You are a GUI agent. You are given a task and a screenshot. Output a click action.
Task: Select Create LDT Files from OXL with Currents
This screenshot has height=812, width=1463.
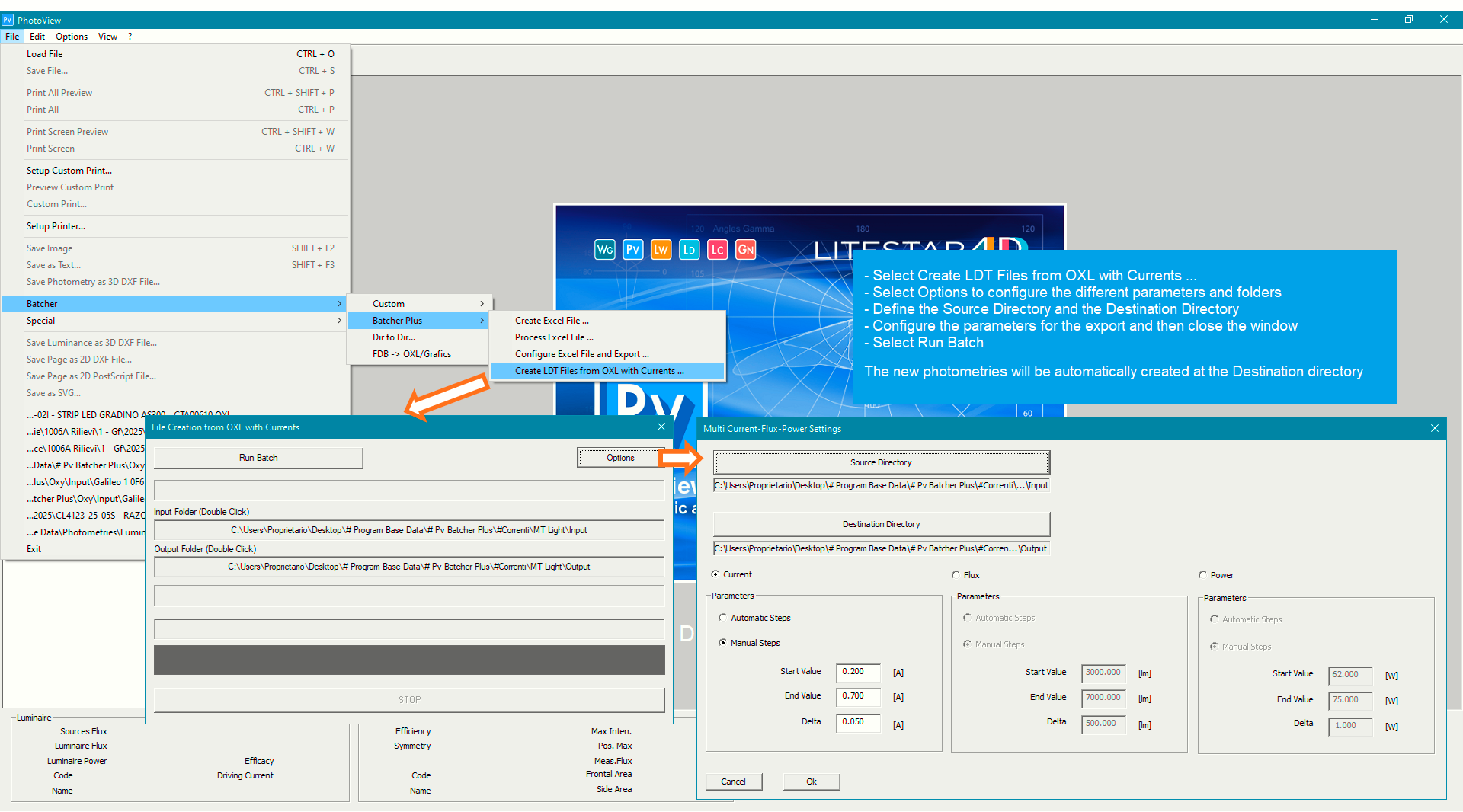tap(607, 371)
